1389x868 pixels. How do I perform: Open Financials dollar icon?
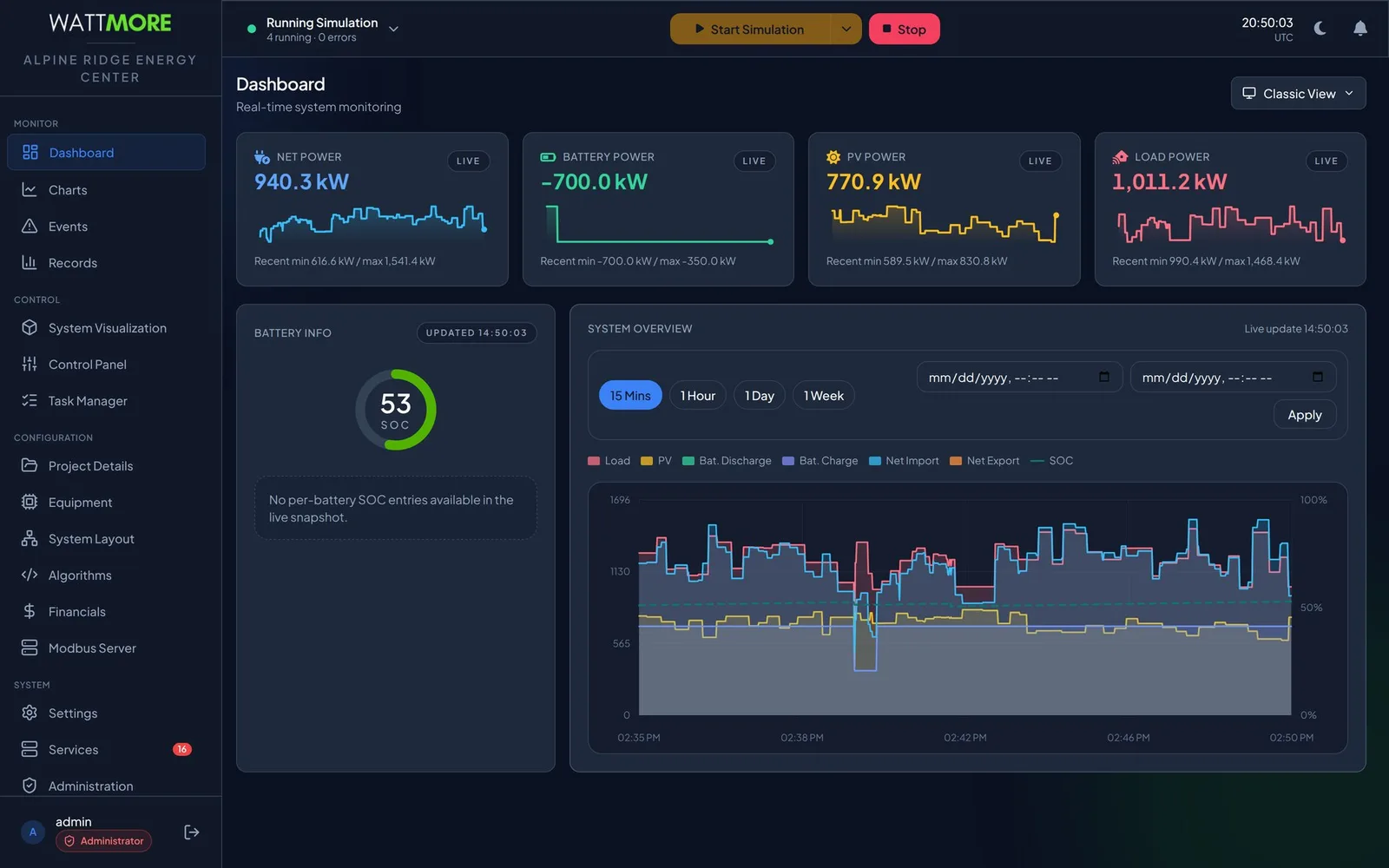point(30,612)
